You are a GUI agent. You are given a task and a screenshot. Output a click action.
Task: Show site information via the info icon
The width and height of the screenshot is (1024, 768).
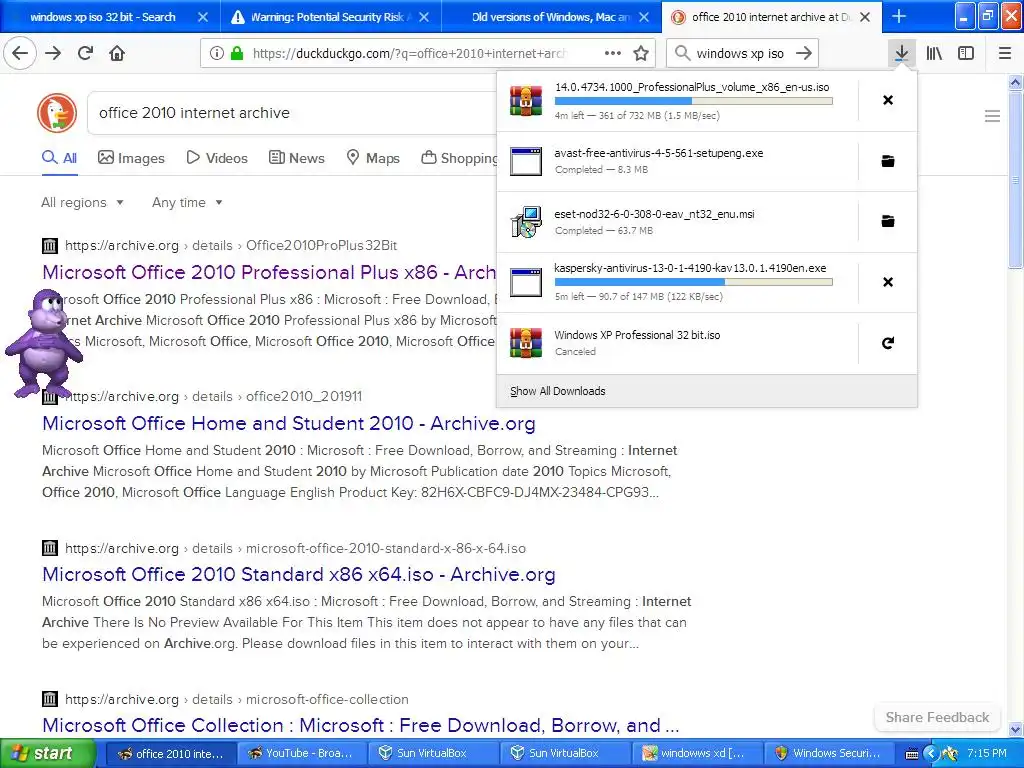click(217, 54)
